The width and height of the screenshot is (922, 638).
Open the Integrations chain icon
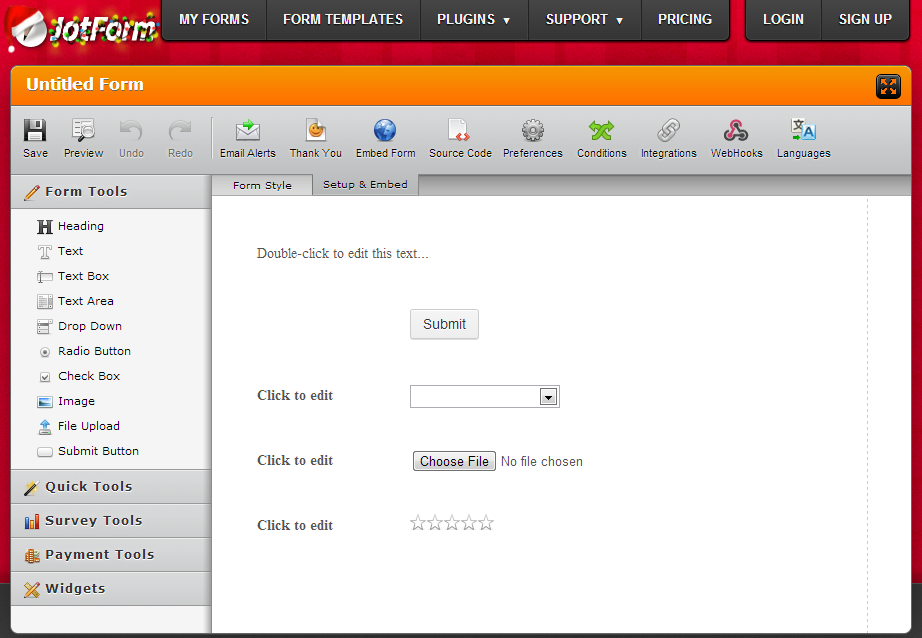[669, 131]
